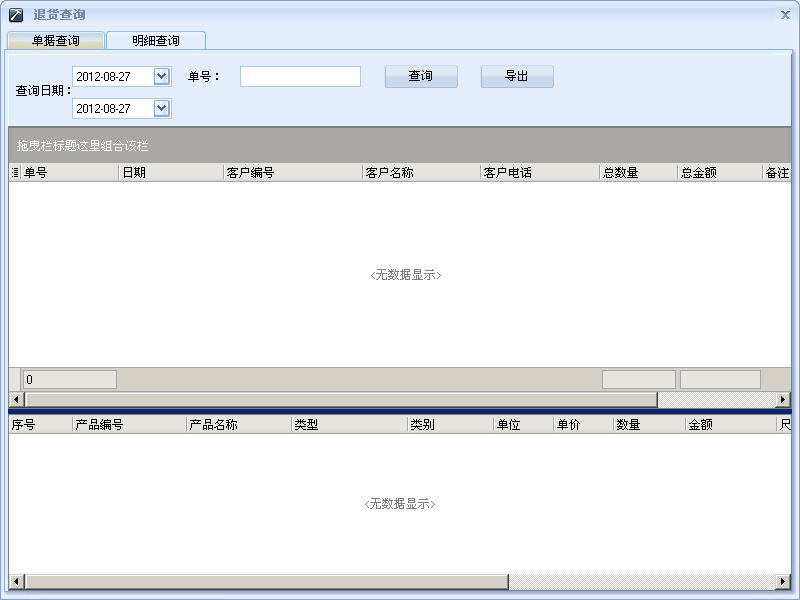Image resolution: width=800 pixels, height=600 pixels.
Task: Sort by the 备注 column header
Action: coord(777,173)
